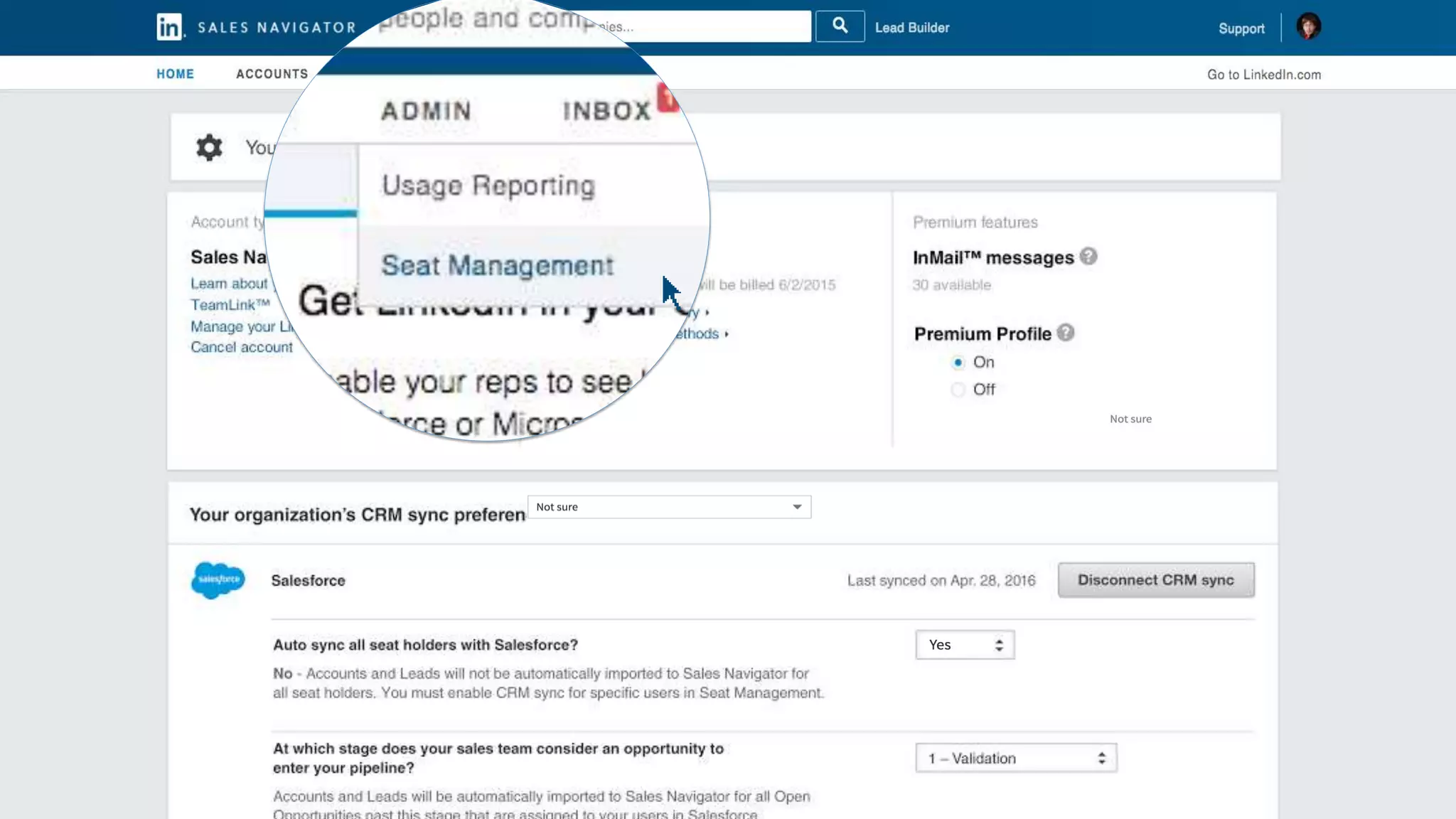1456x819 pixels.
Task: Click the Salesforce cloud logo
Action: (218, 580)
